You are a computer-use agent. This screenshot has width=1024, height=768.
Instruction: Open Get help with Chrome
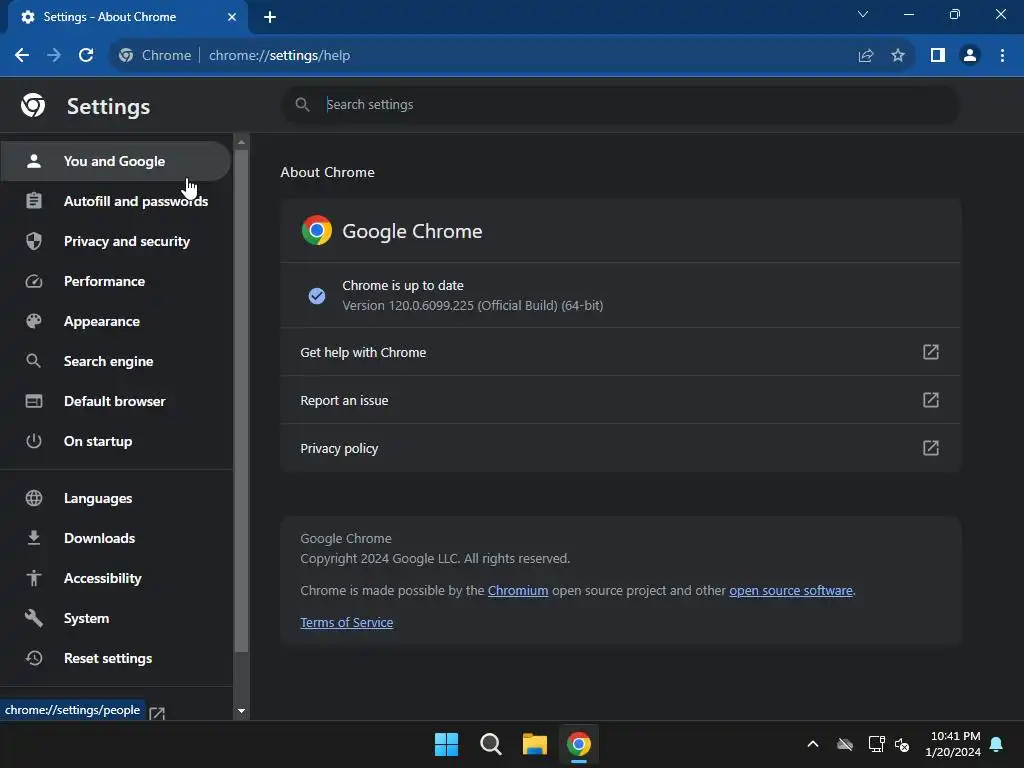coord(620,352)
